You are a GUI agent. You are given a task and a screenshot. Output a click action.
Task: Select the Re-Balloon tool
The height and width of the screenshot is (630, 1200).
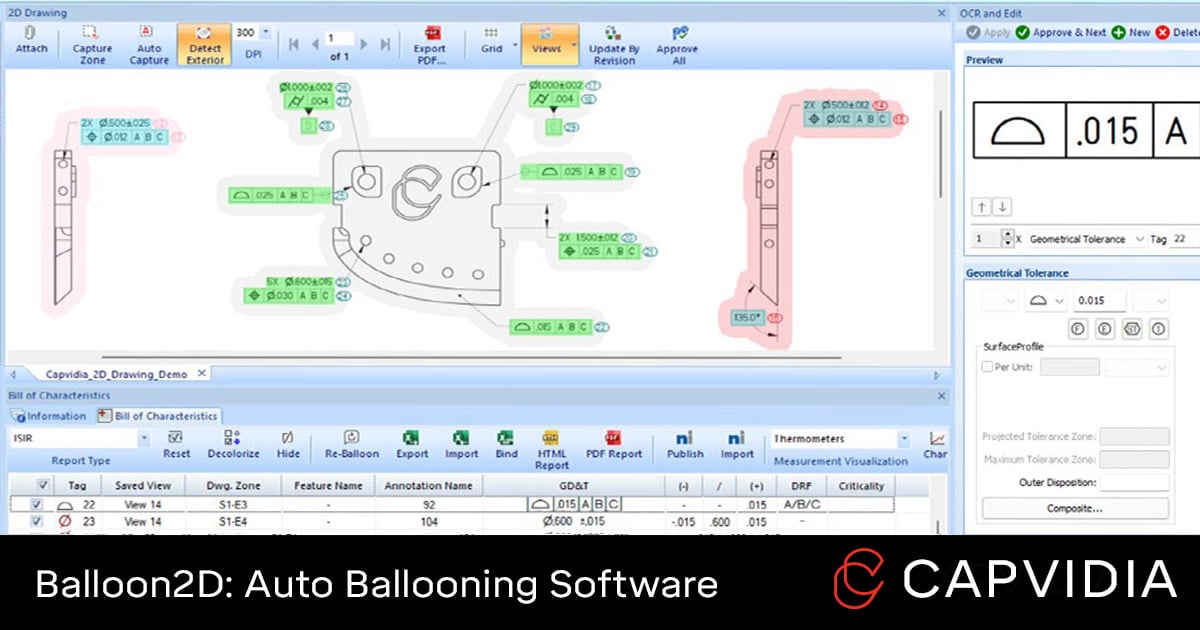click(x=351, y=446)
